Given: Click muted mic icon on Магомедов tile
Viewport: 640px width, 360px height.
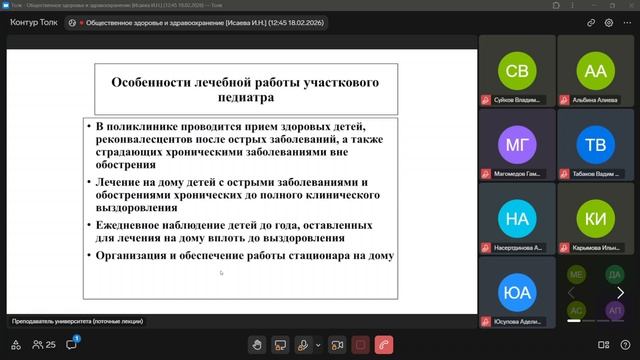Looking at the screenshot, I should click(486, 174).
